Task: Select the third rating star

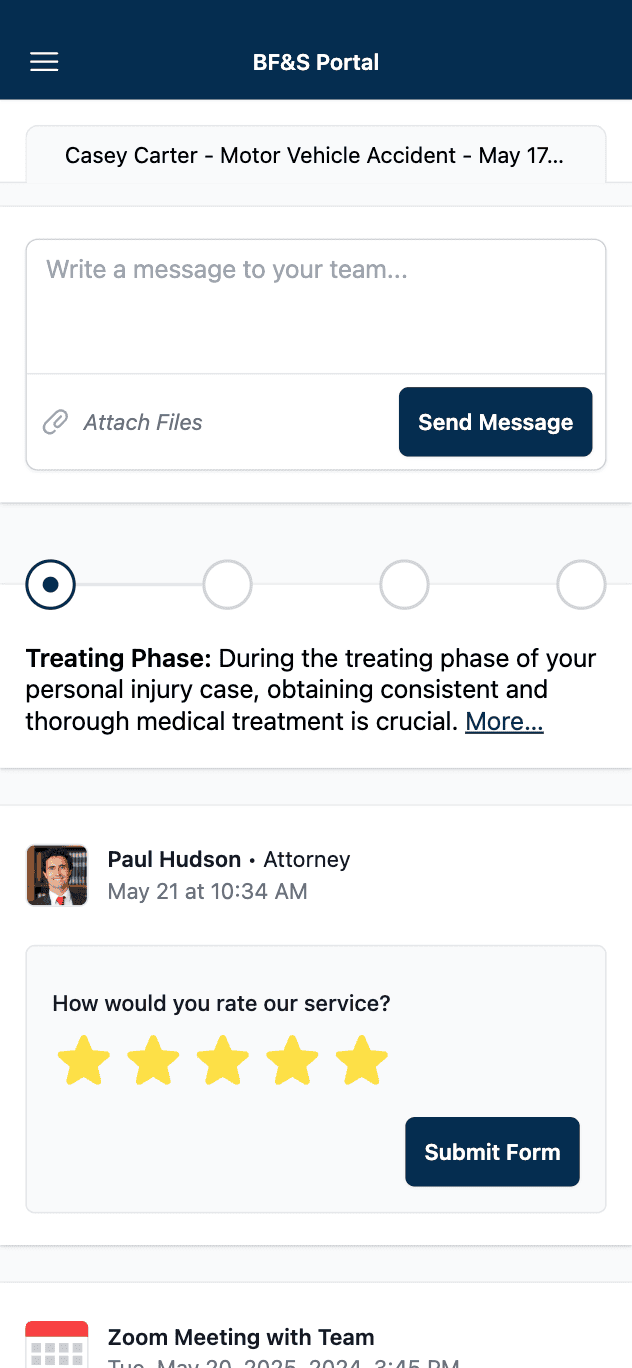Action: tap(222, 1060)
